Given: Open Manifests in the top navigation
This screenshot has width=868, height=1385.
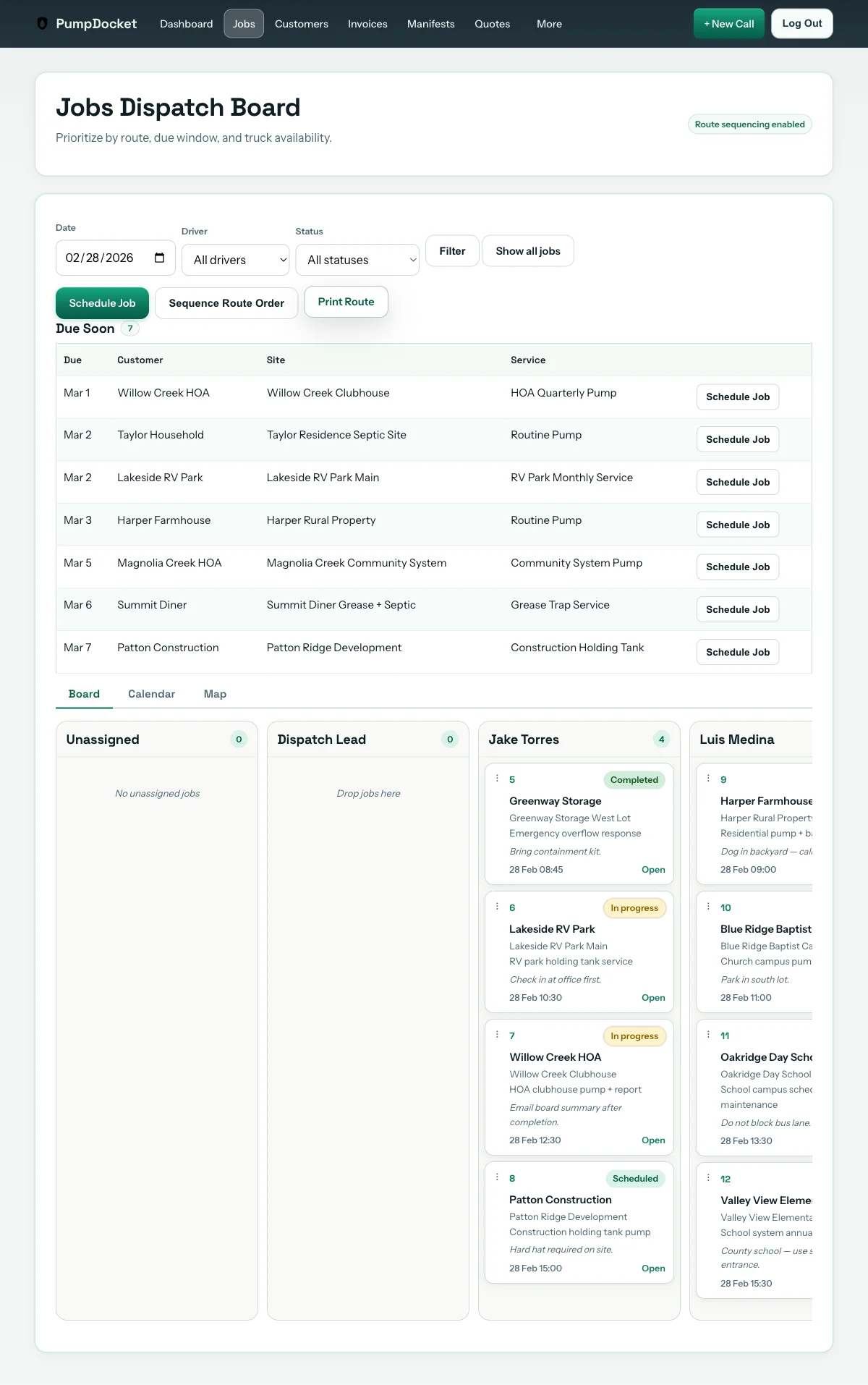Looking at the screenshot, I should tap(430, 24).
